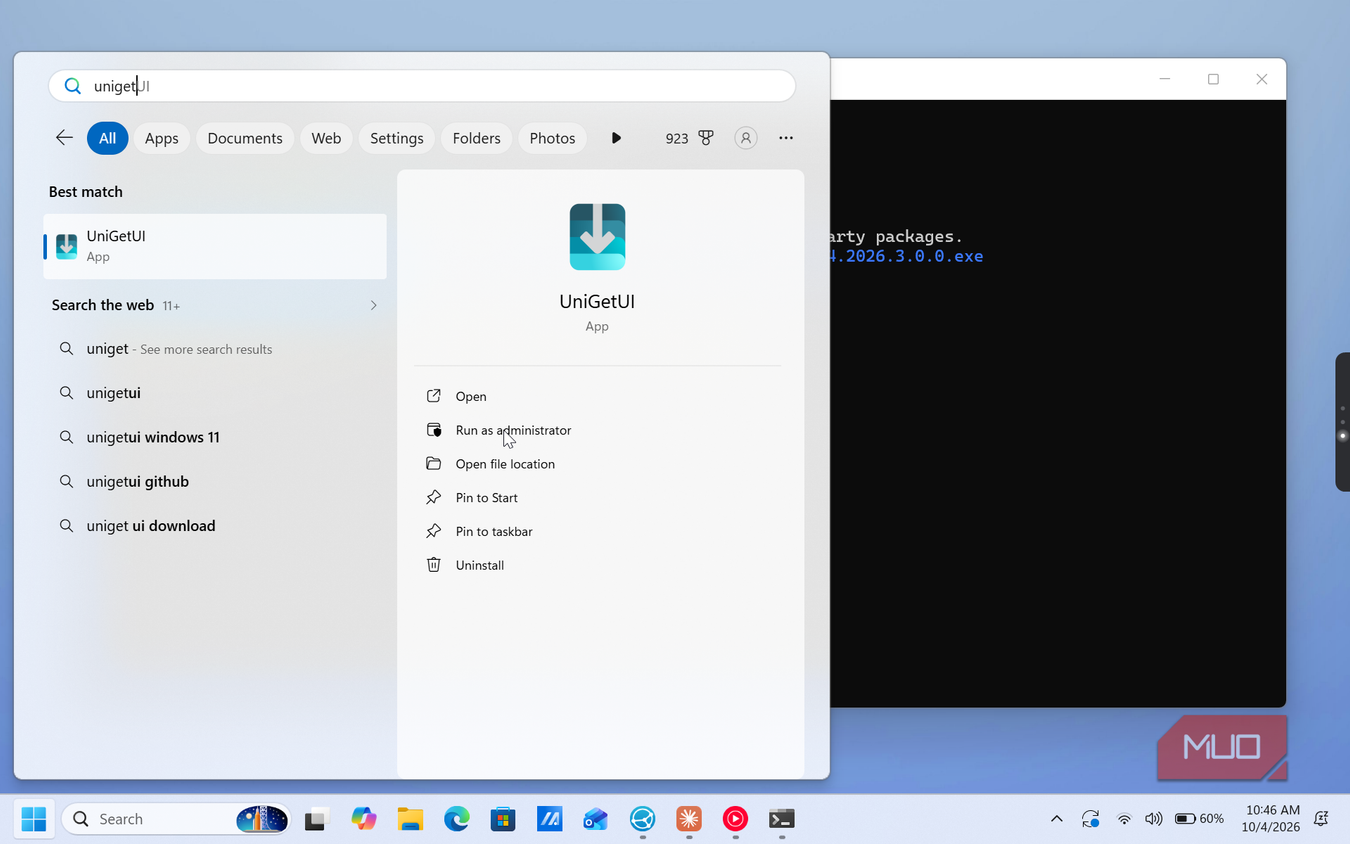Go back with the search arrow
The image size is (1350, 844).
(x=65, y=138)
